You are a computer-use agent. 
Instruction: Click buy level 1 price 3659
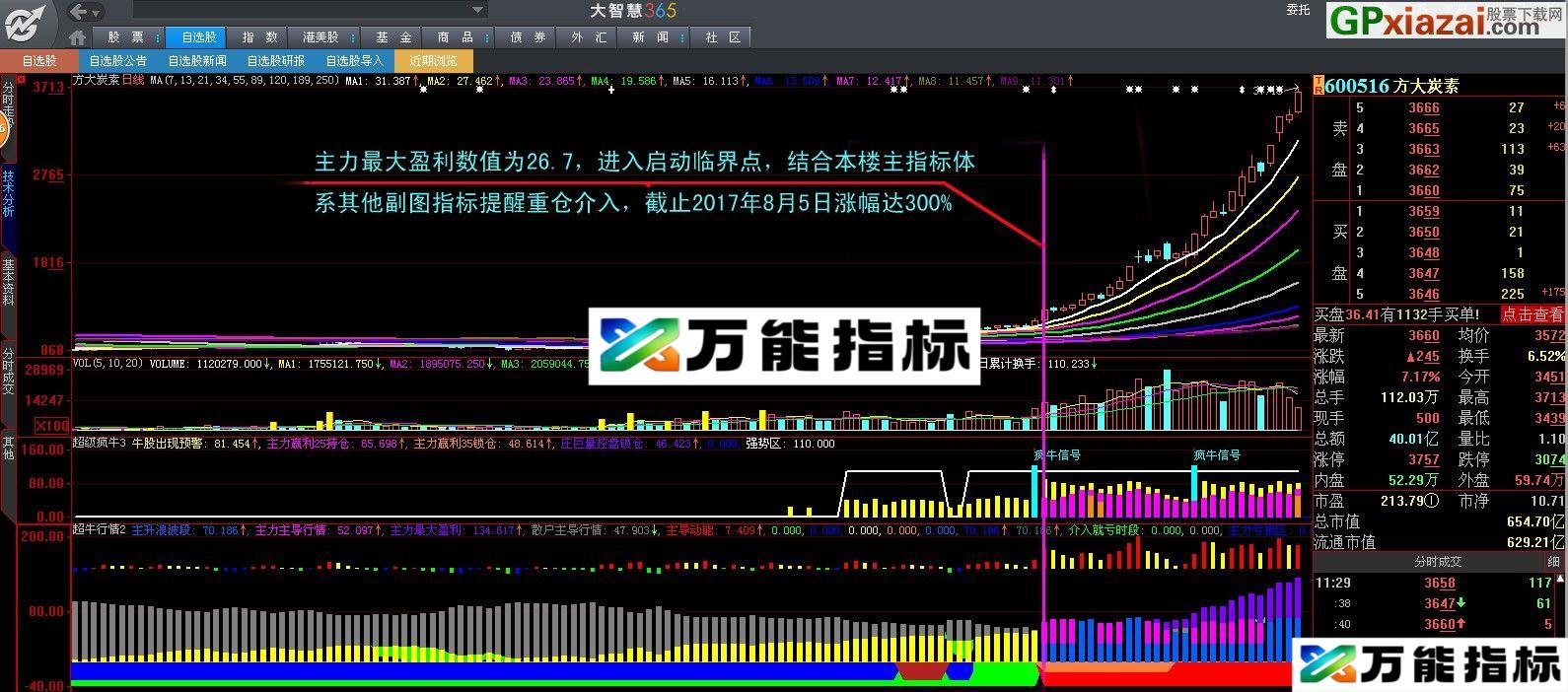coord(1423,211)
